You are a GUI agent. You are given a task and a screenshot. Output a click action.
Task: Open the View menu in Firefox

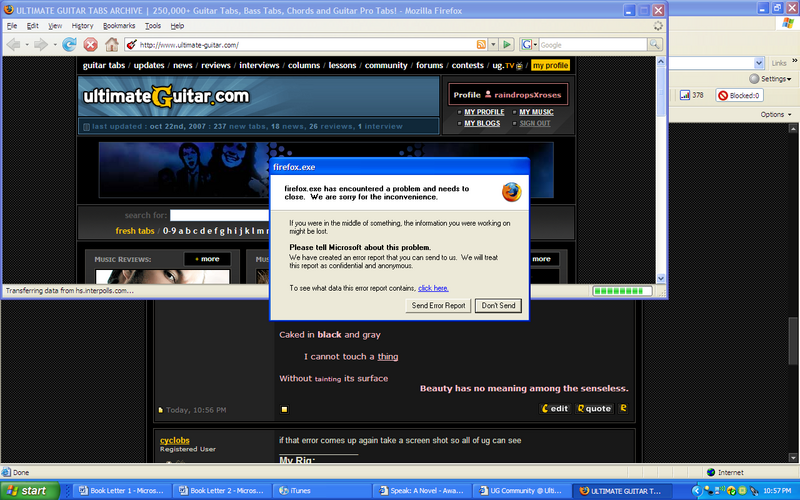[55, 26]
